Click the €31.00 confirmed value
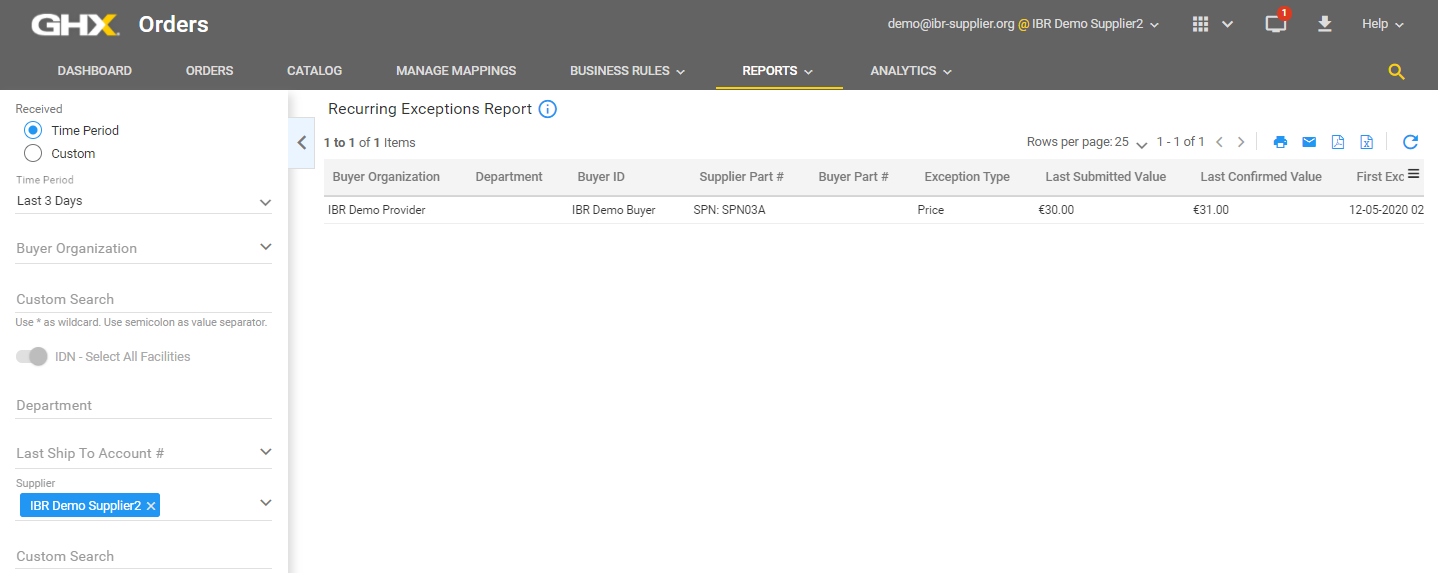This screenshot has height=573, width=1438. [x=1211, y=210]
